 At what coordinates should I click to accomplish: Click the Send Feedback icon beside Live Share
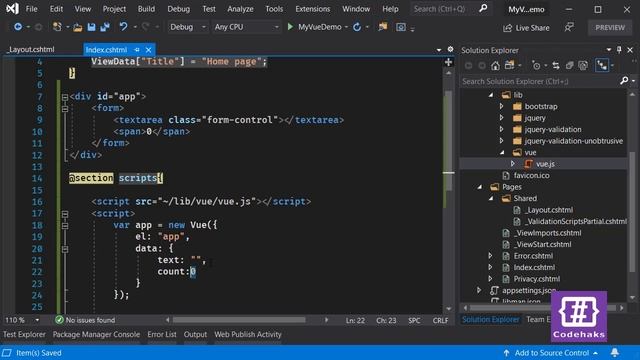[569, 27]
